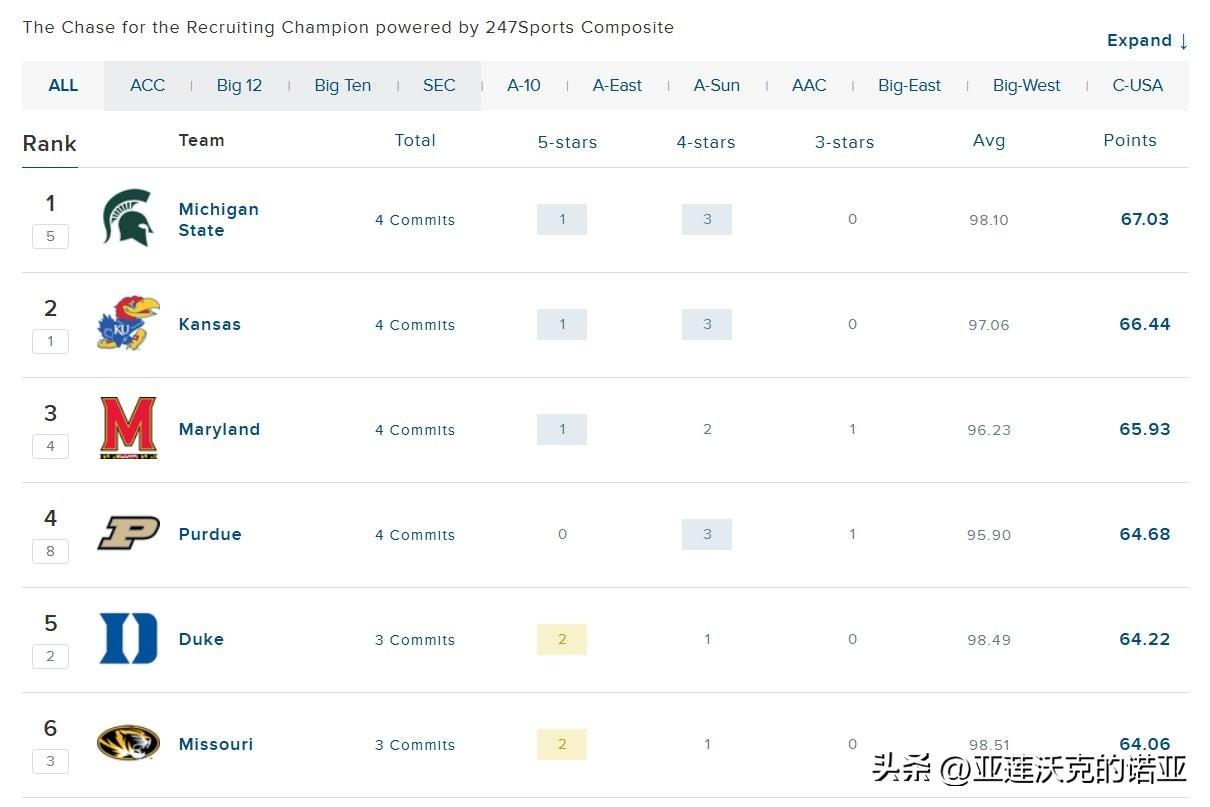The width and height of the screenshot is (1210, 807).
Task: Open Michigan State's 4 Commits link
Action: click(415, 220)
